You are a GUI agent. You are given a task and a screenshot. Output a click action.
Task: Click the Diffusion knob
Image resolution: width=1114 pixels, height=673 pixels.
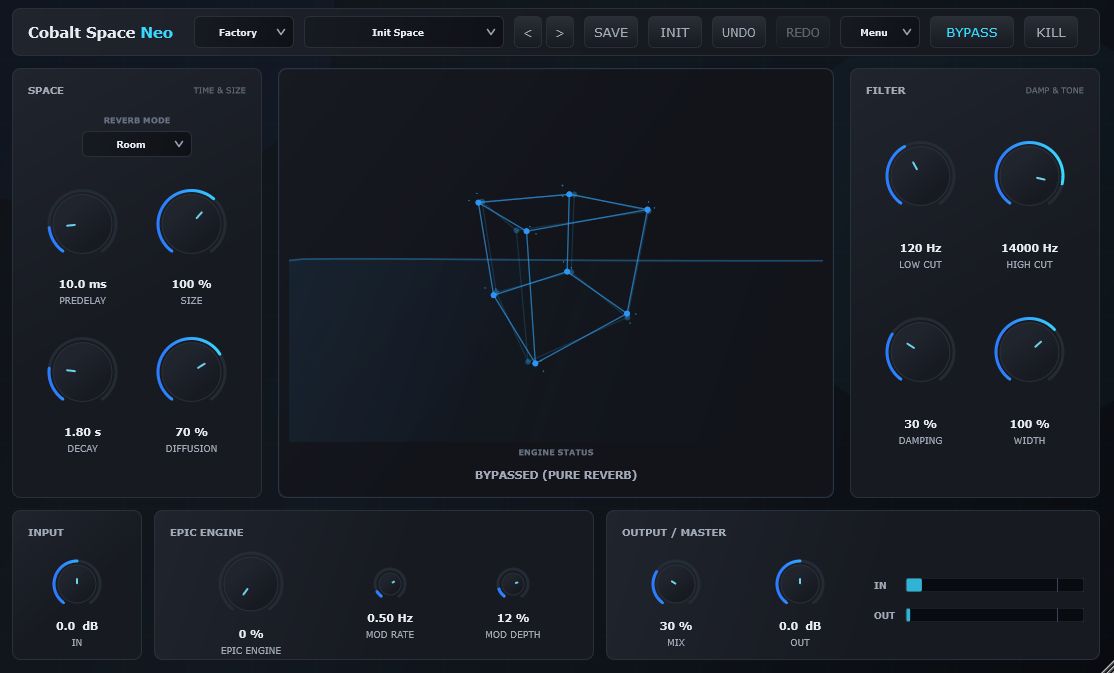click(x=191, y=372)
